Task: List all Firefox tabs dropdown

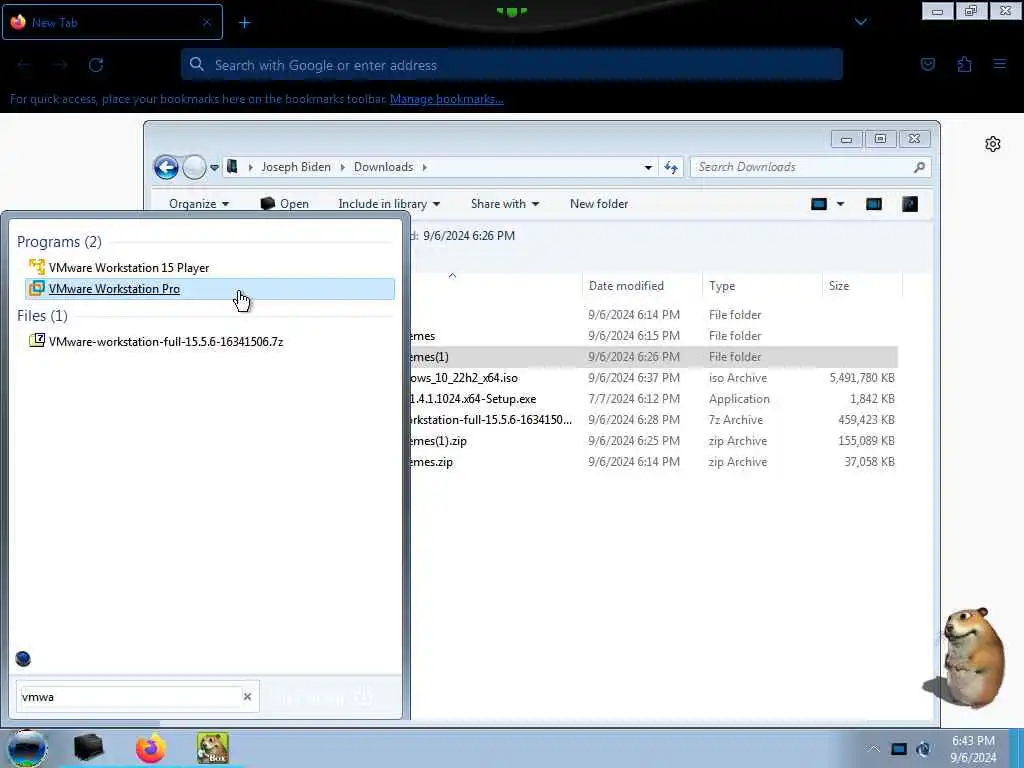Action: (861, 22)
